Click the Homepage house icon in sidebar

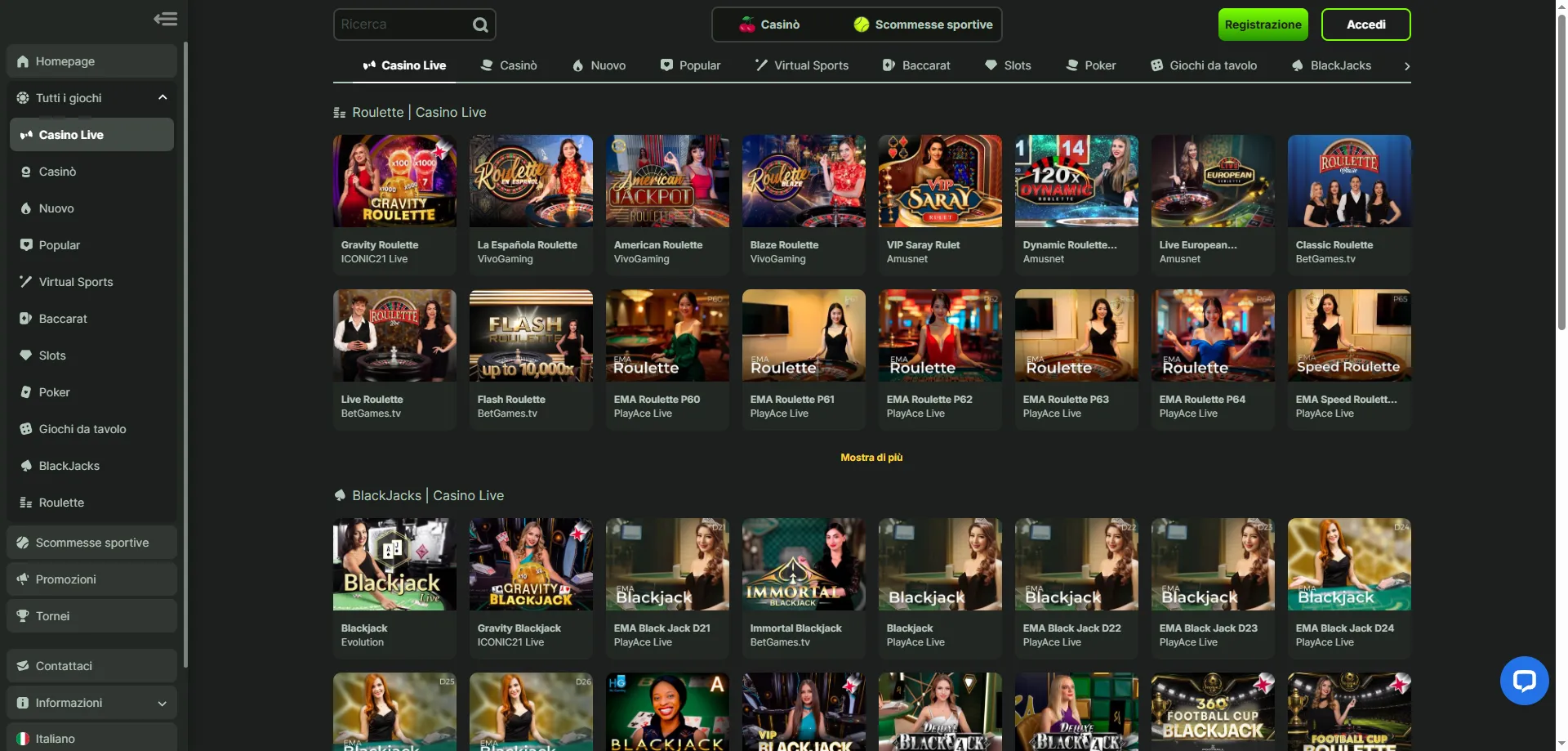click(x=23, y=61)
